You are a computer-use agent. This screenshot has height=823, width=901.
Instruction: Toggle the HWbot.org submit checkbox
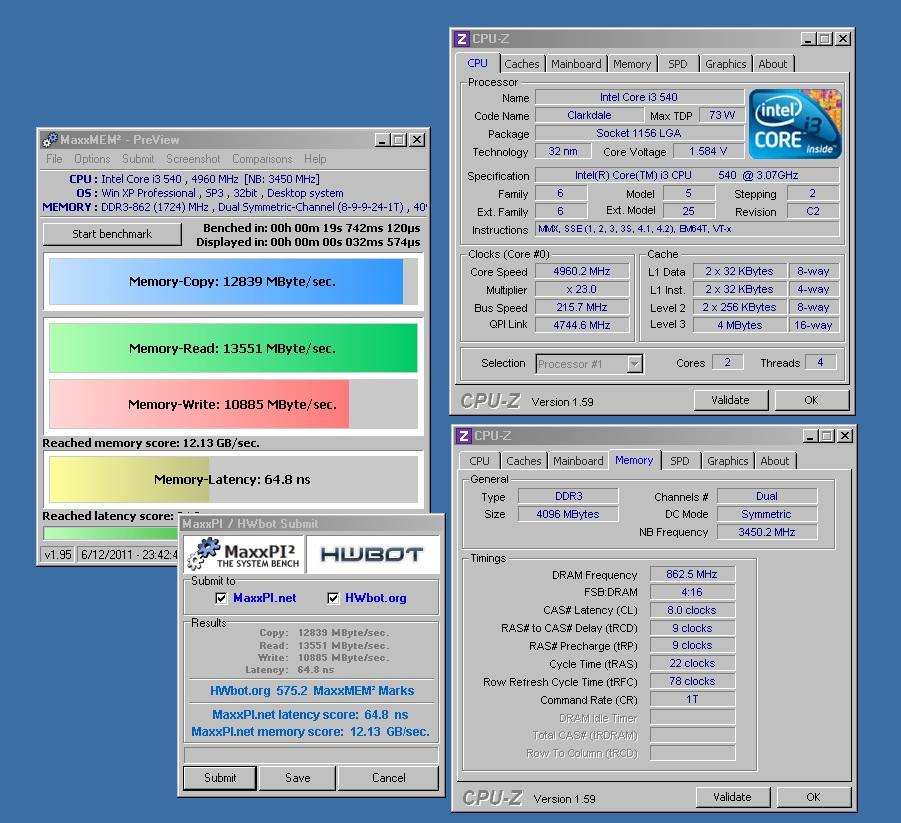(333, 598)
